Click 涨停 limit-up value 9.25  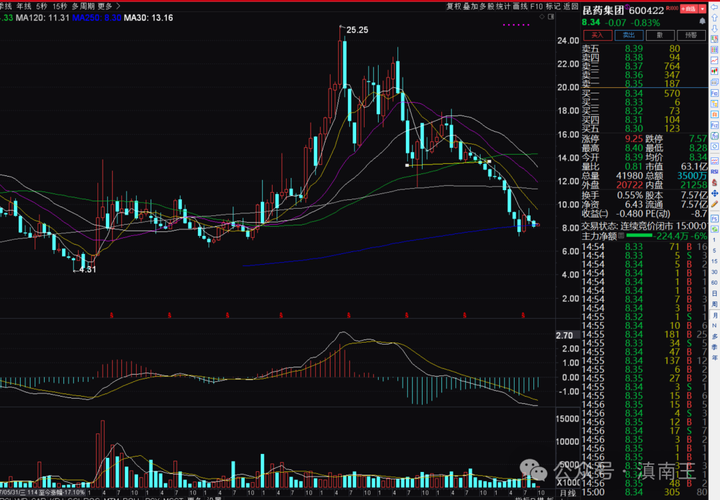(x=634, y=139)
